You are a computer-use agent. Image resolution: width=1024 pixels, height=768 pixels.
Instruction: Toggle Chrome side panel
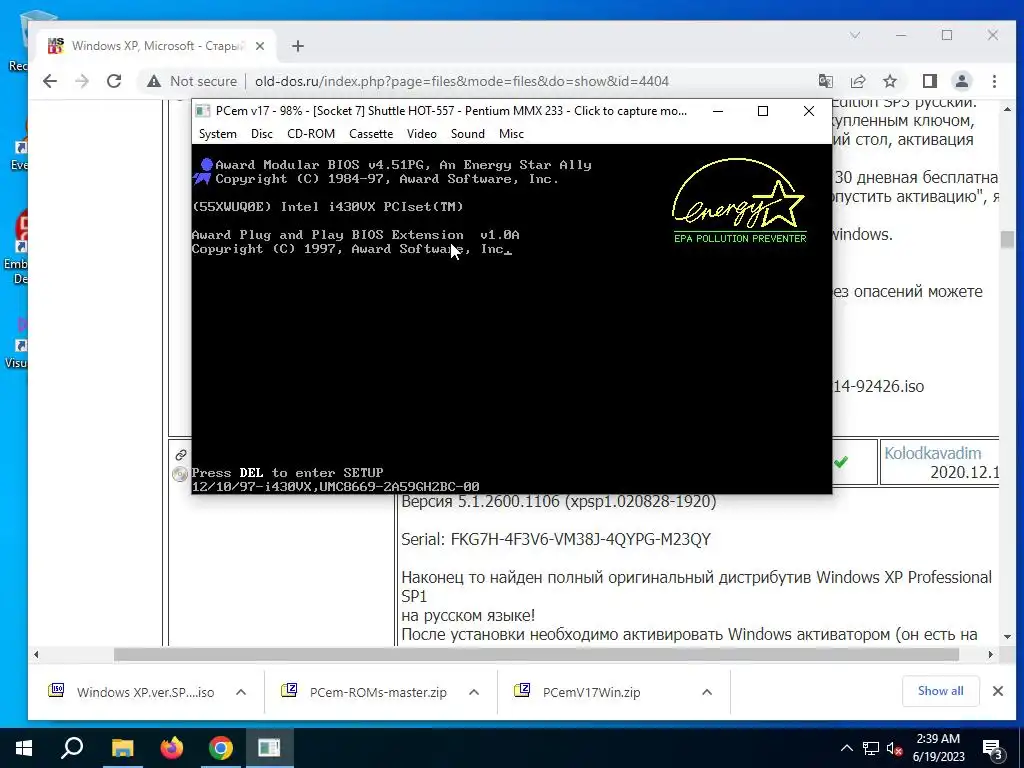pyautogui.click(x=929, y=81)
